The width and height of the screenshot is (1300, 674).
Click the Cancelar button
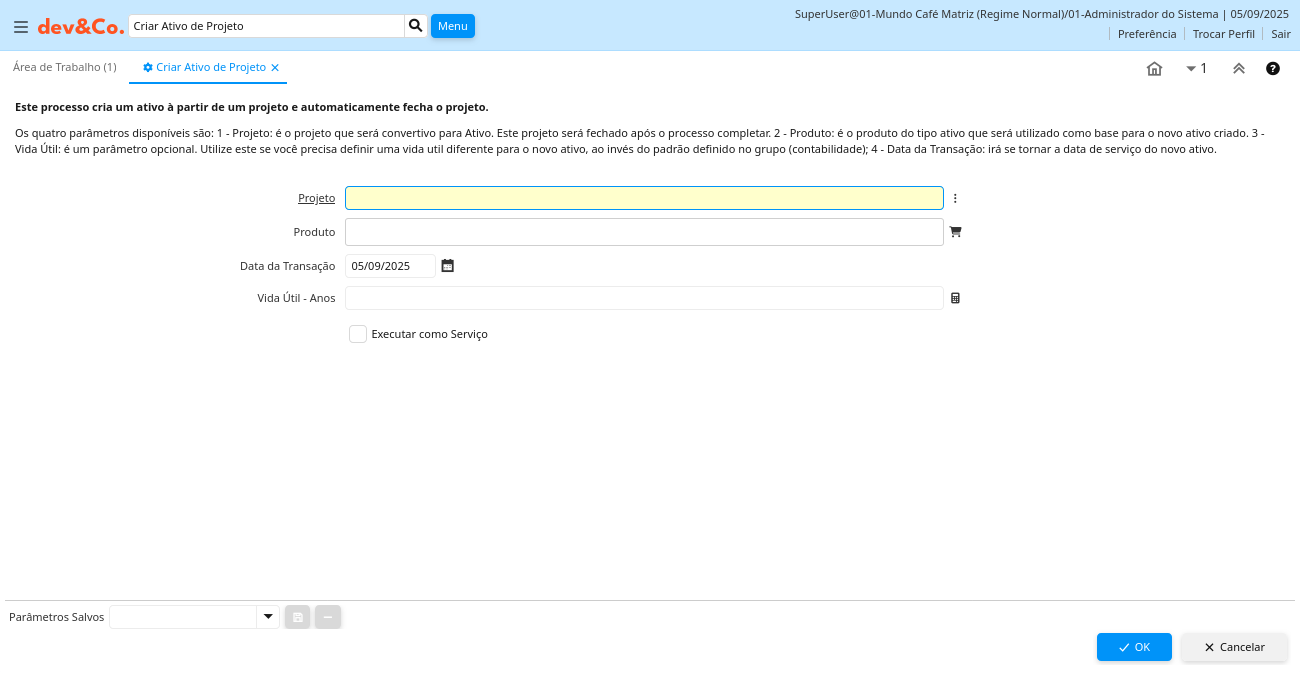(x=1234, y=647)
